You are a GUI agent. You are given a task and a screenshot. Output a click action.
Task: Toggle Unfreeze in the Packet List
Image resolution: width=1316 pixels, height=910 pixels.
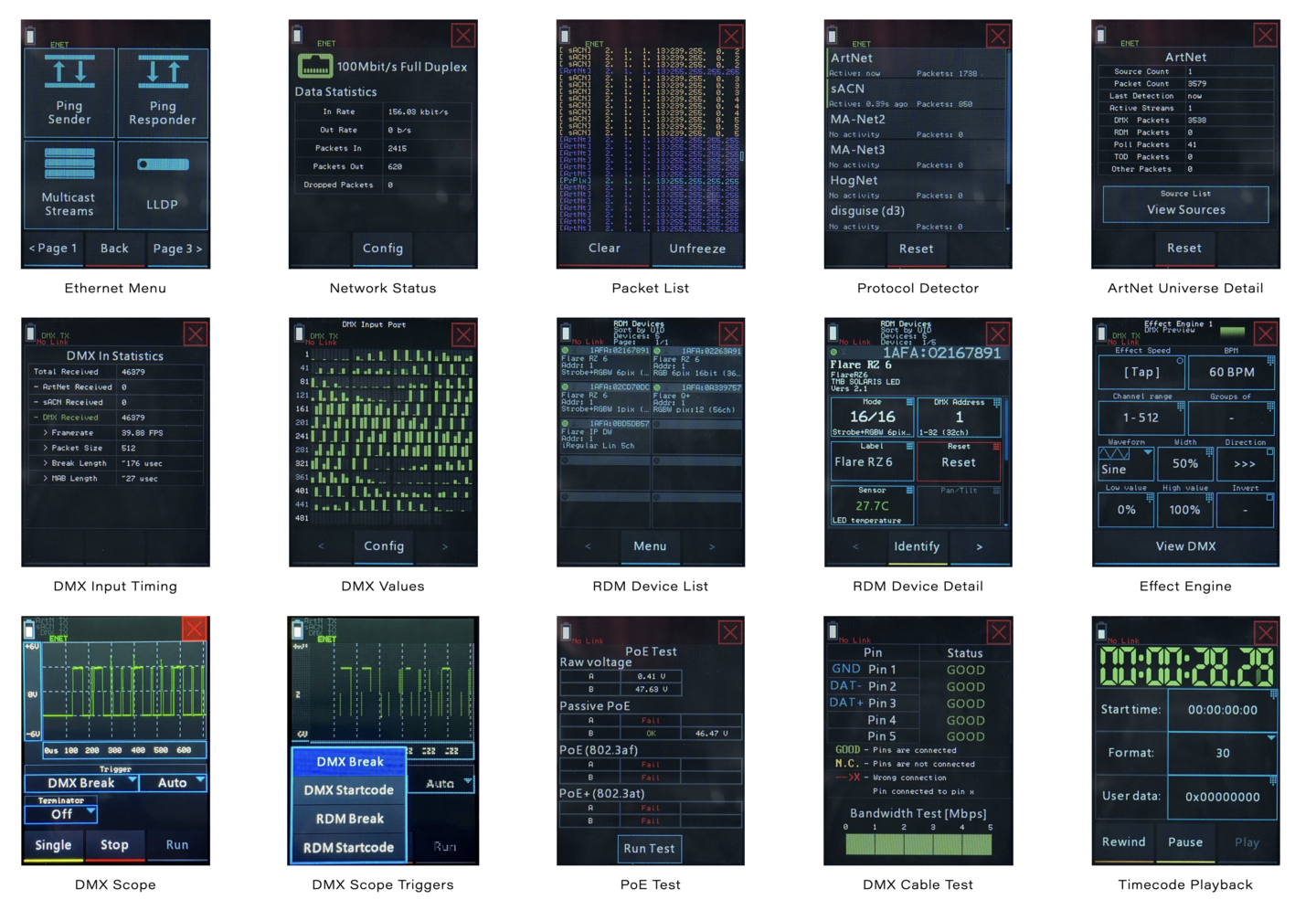(x=697, y=249)
